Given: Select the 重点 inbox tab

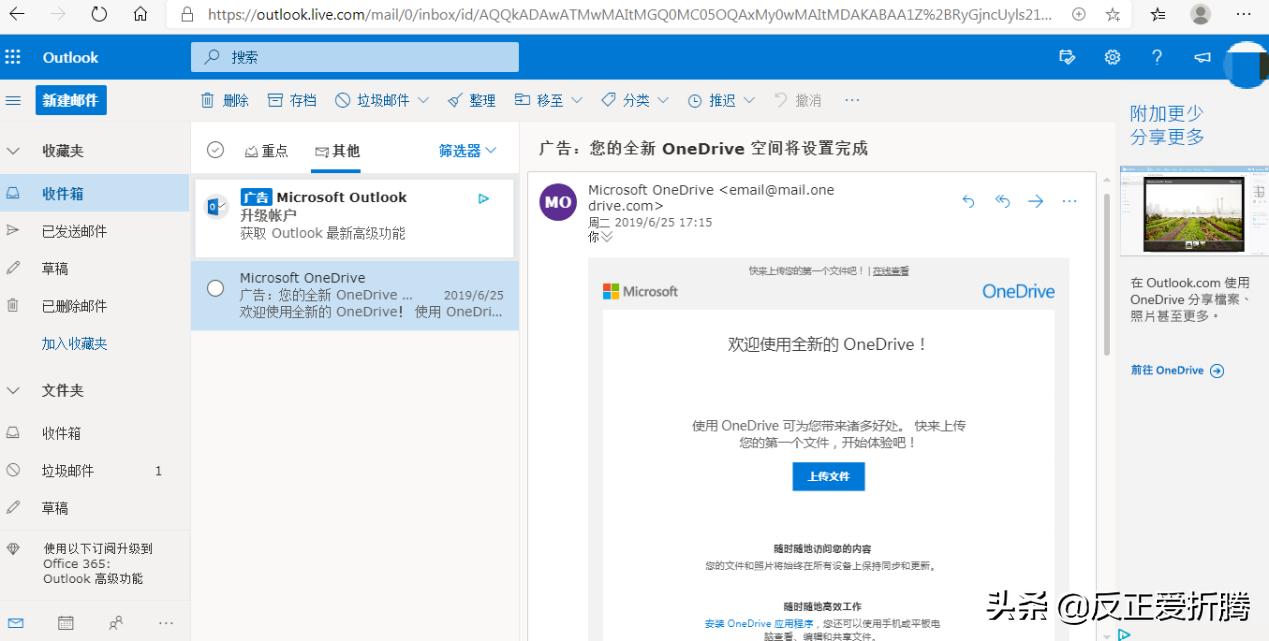Looking at the screenshot, I should pos(266,150).
